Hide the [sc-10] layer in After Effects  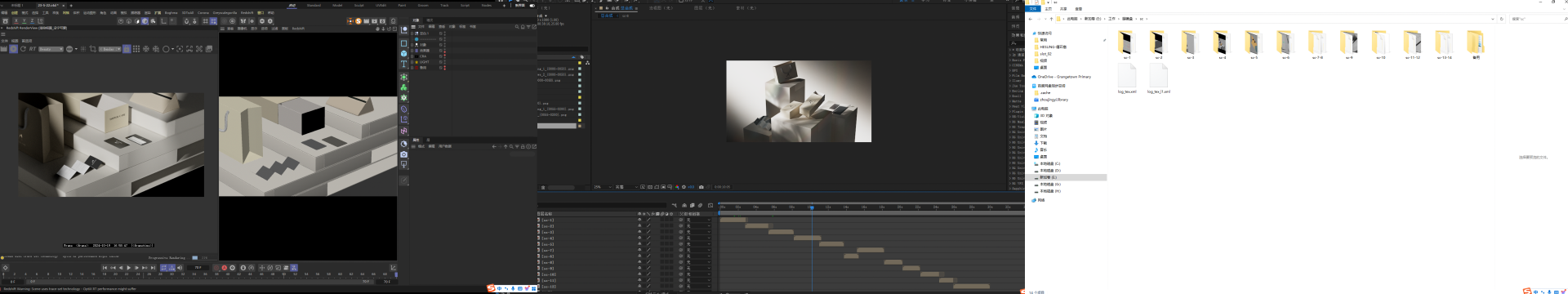coord(639,274)
